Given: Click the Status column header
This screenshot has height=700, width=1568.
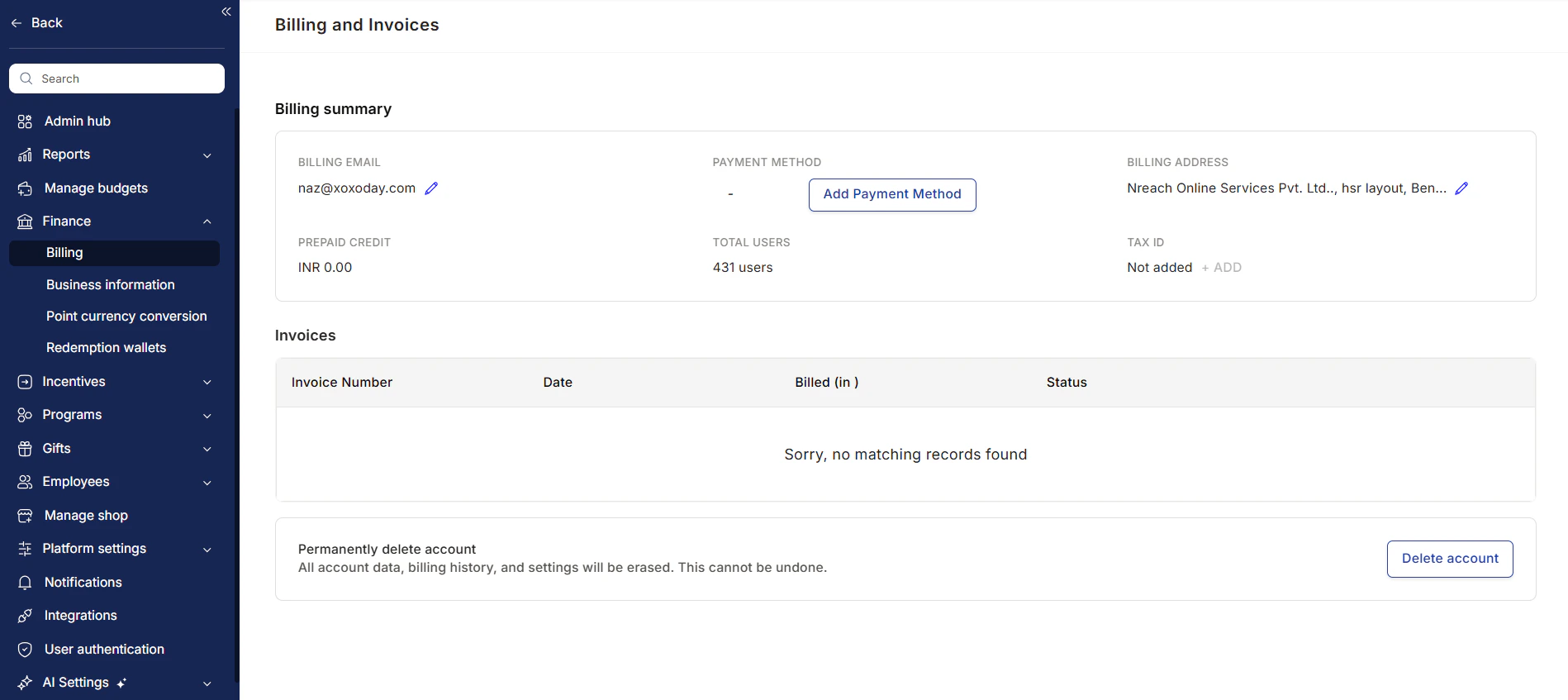Looking at the screenshot, I should click(1067, 382).
